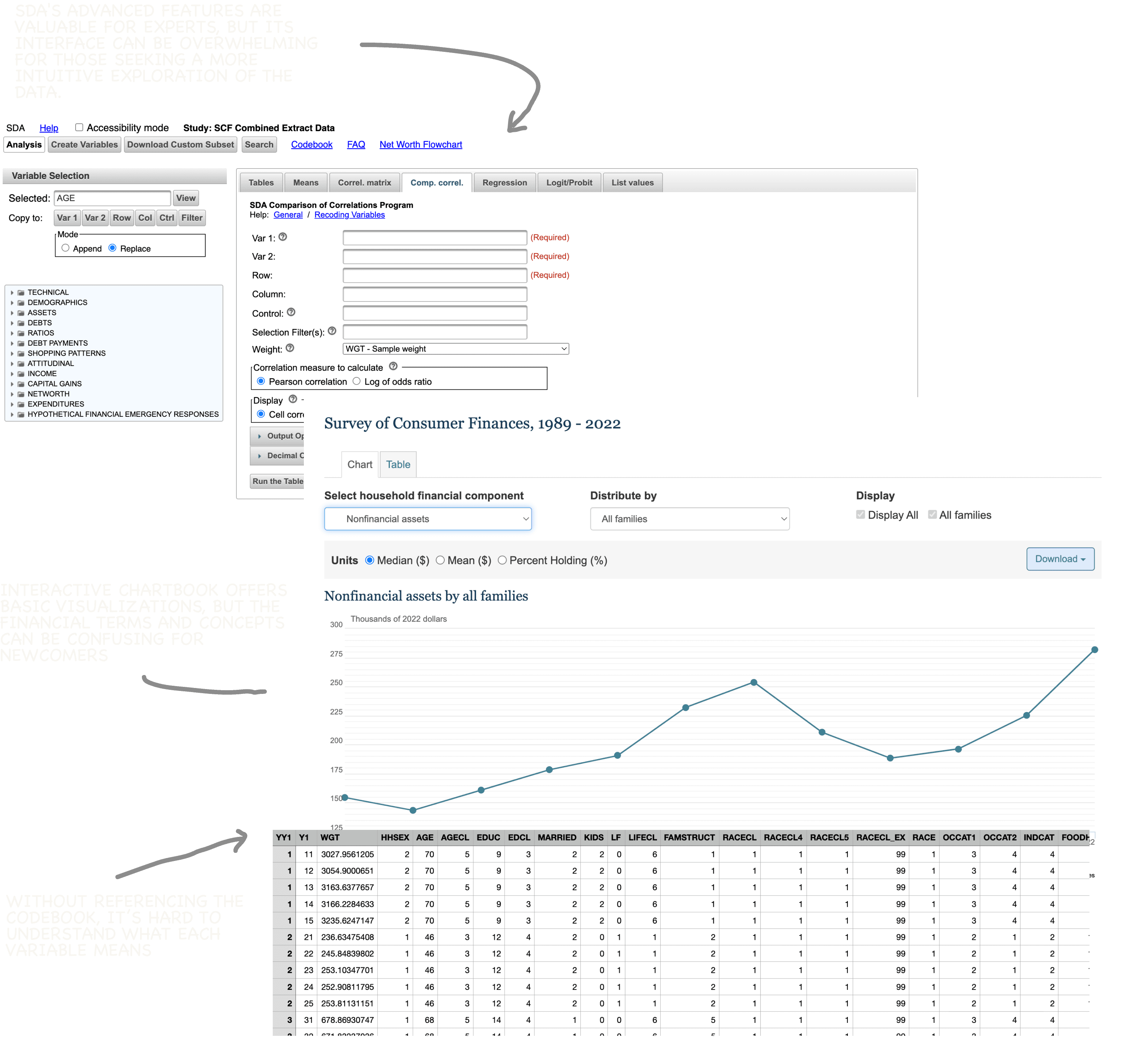Click the Create Variables button
This screenshot has height=1064, width=1128.
[x=84, y=144]
